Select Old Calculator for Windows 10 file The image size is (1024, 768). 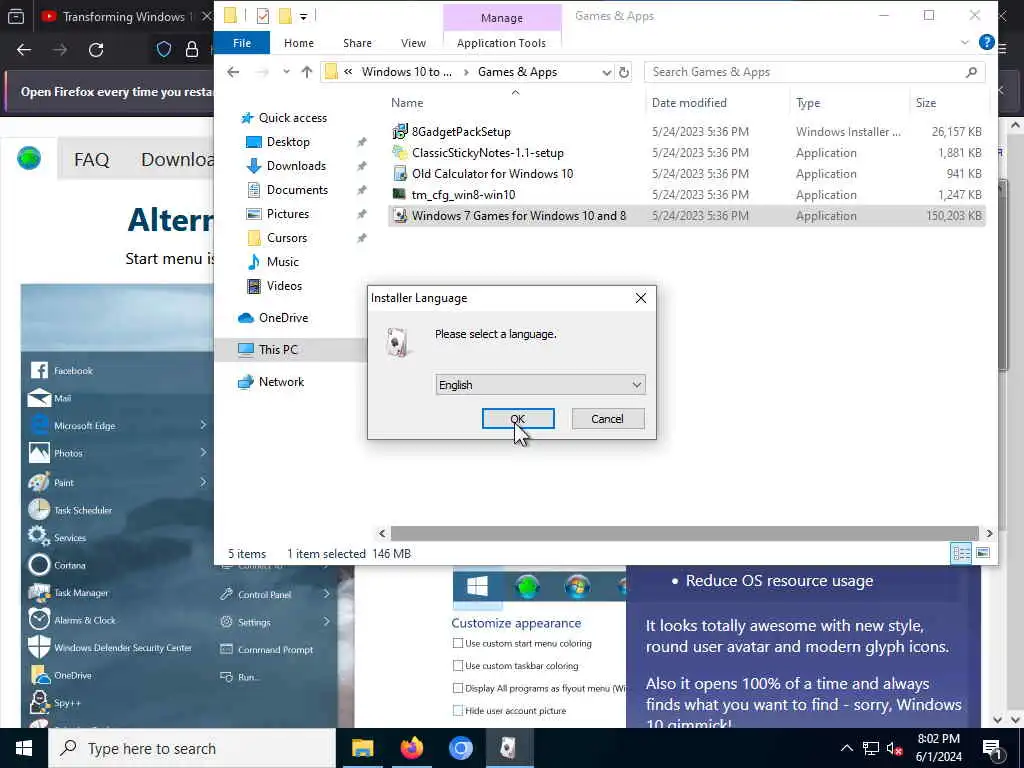tap(492, 174)
